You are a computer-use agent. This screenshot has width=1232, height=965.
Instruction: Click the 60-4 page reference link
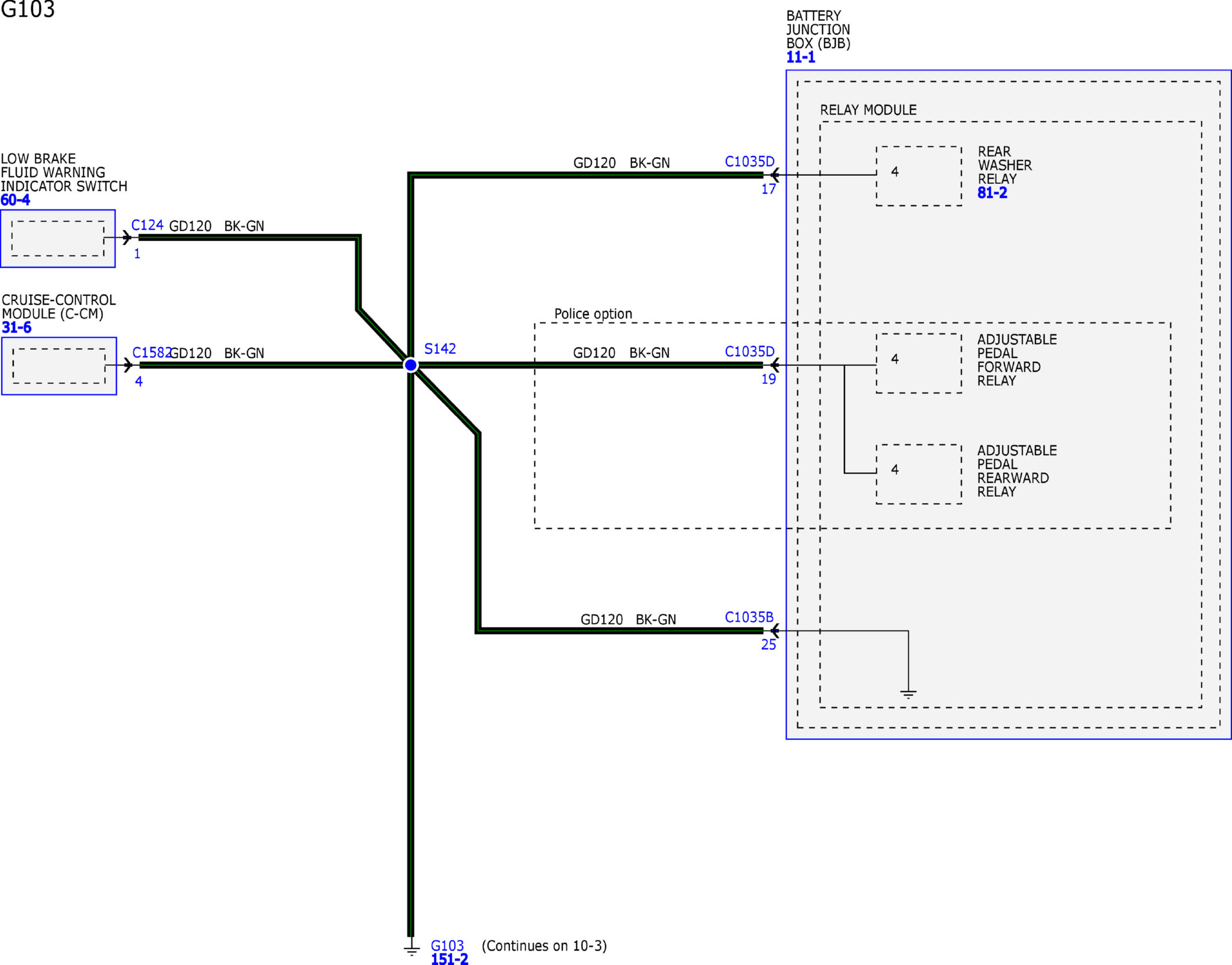pos(15,200)
